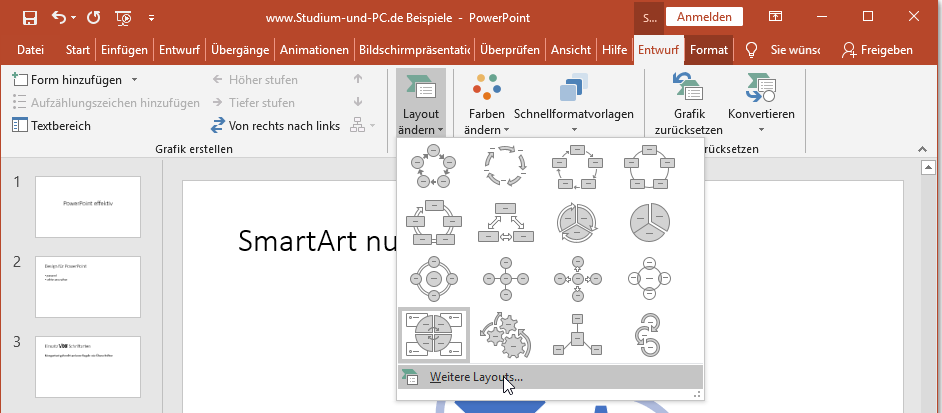Switch to the Start tab
The height and width of the screenshot is (413, 942).
click(x=77, y=50)
